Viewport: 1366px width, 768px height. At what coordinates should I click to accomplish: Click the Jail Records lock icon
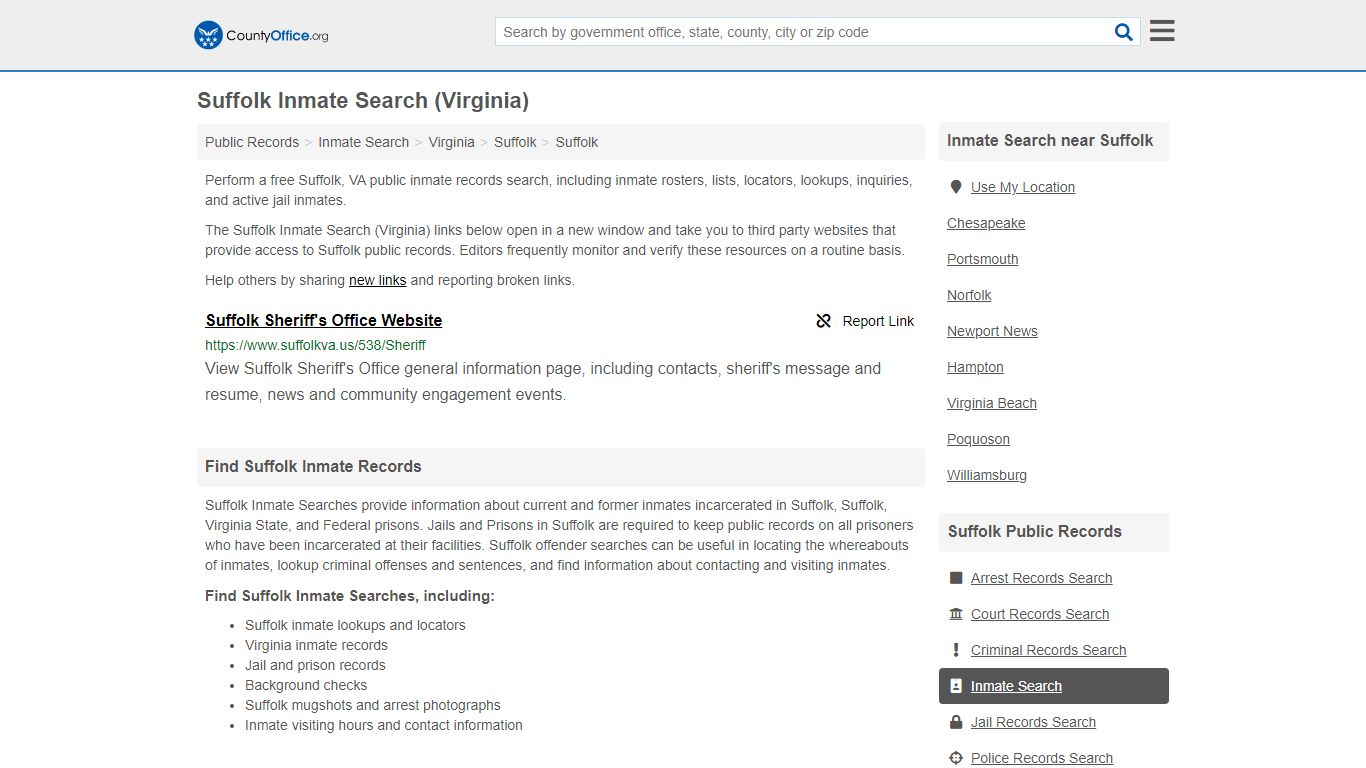click(956, 722)
